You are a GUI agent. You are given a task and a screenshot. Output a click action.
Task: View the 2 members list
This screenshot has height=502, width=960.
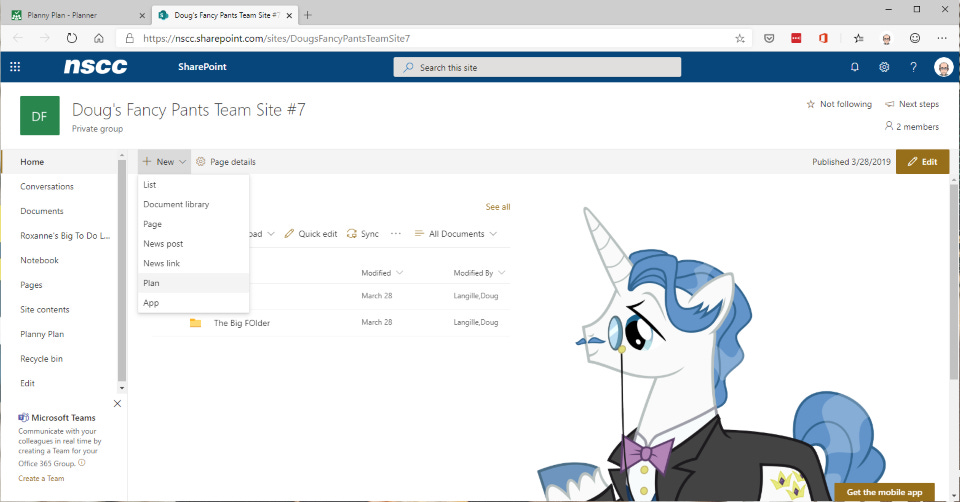[912, 126]
